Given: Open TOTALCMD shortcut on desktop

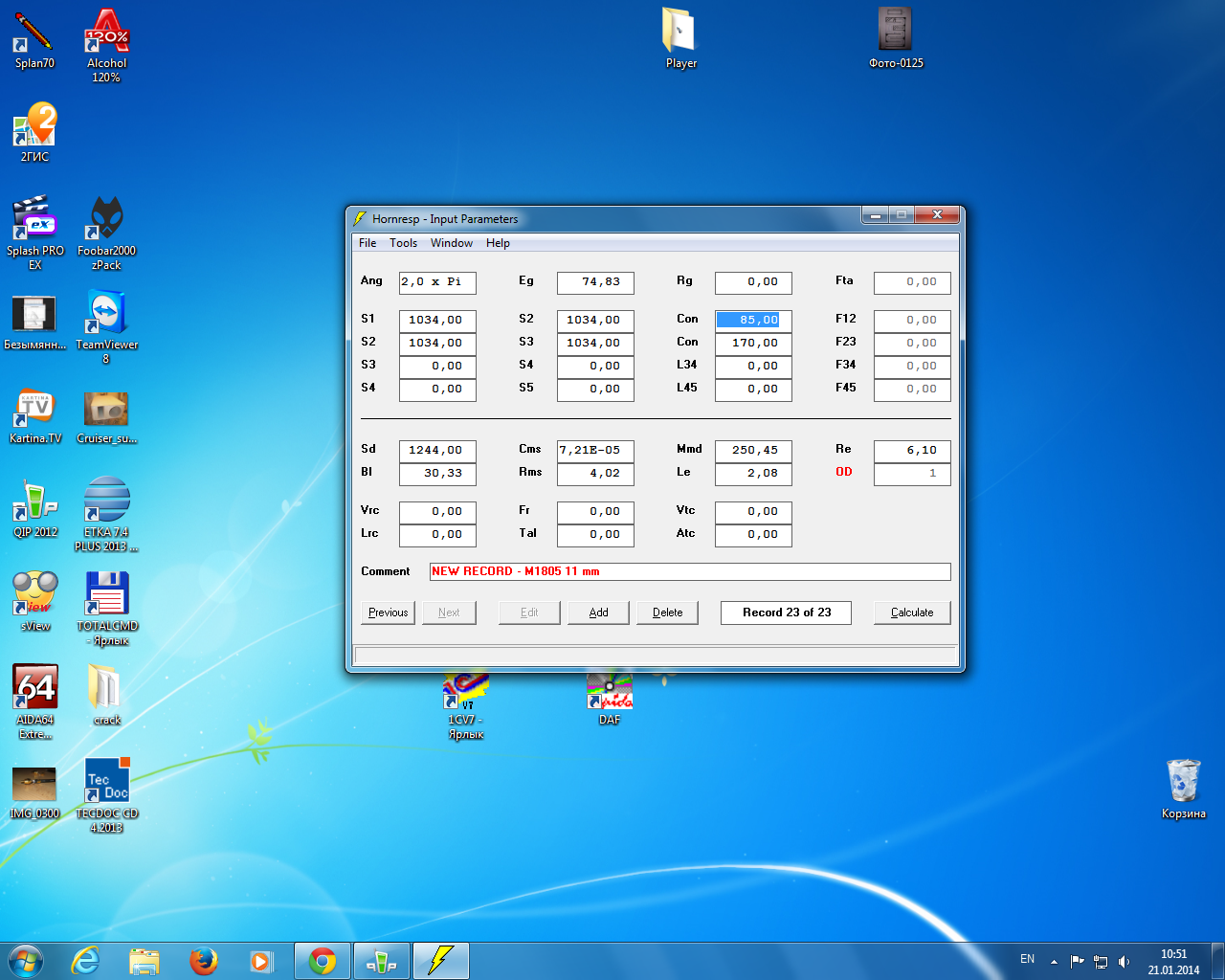Looking at the screenshot, I should pyautogui.click(x=106, y=609).
